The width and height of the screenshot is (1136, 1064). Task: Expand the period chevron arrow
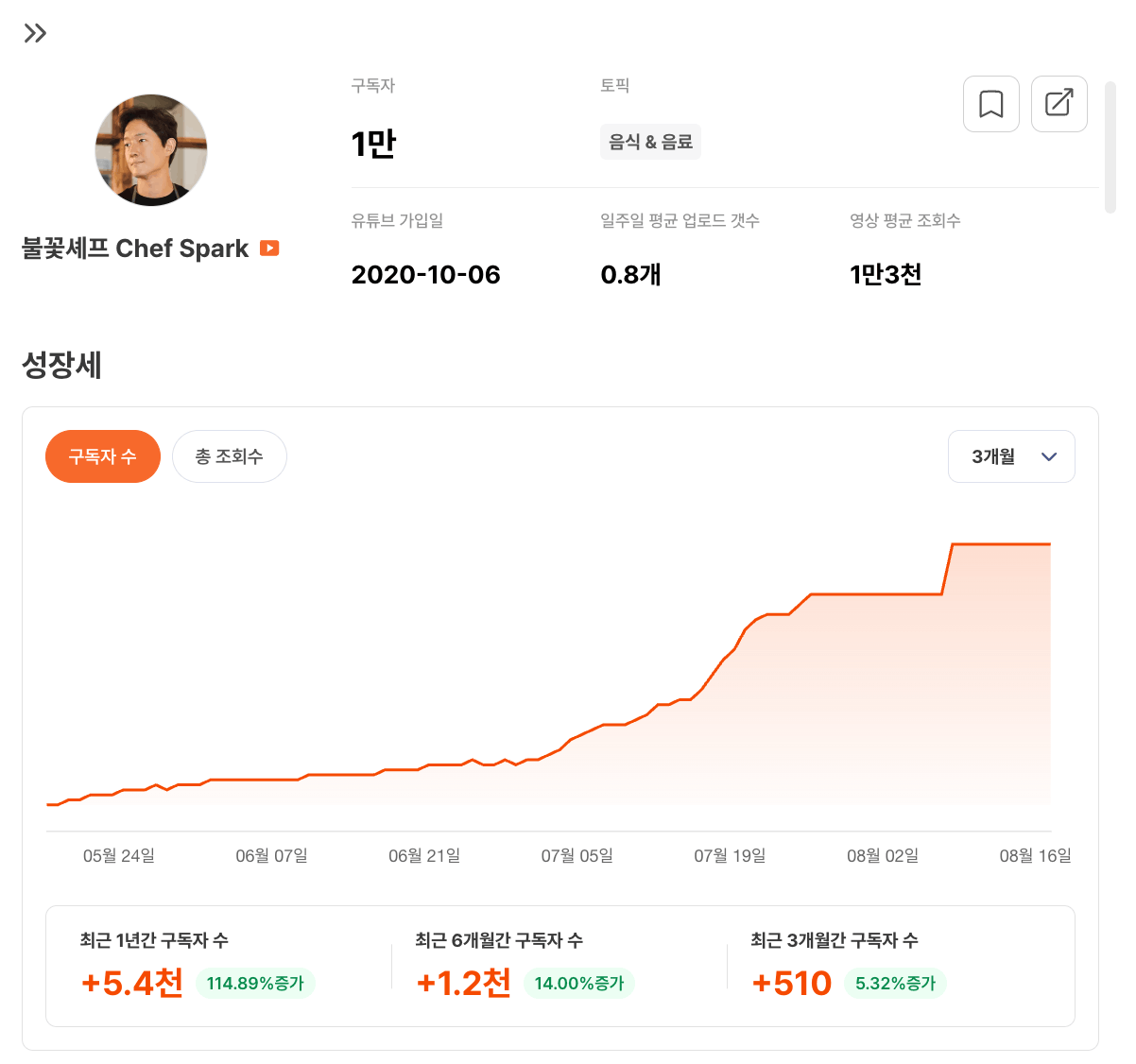point(1048,456)
